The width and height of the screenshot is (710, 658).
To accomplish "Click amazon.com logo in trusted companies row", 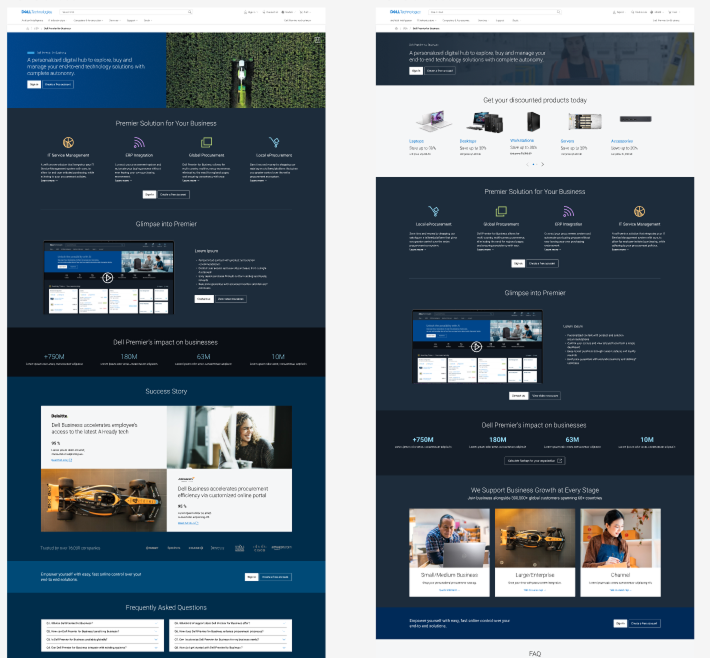I will click(281, 548).
